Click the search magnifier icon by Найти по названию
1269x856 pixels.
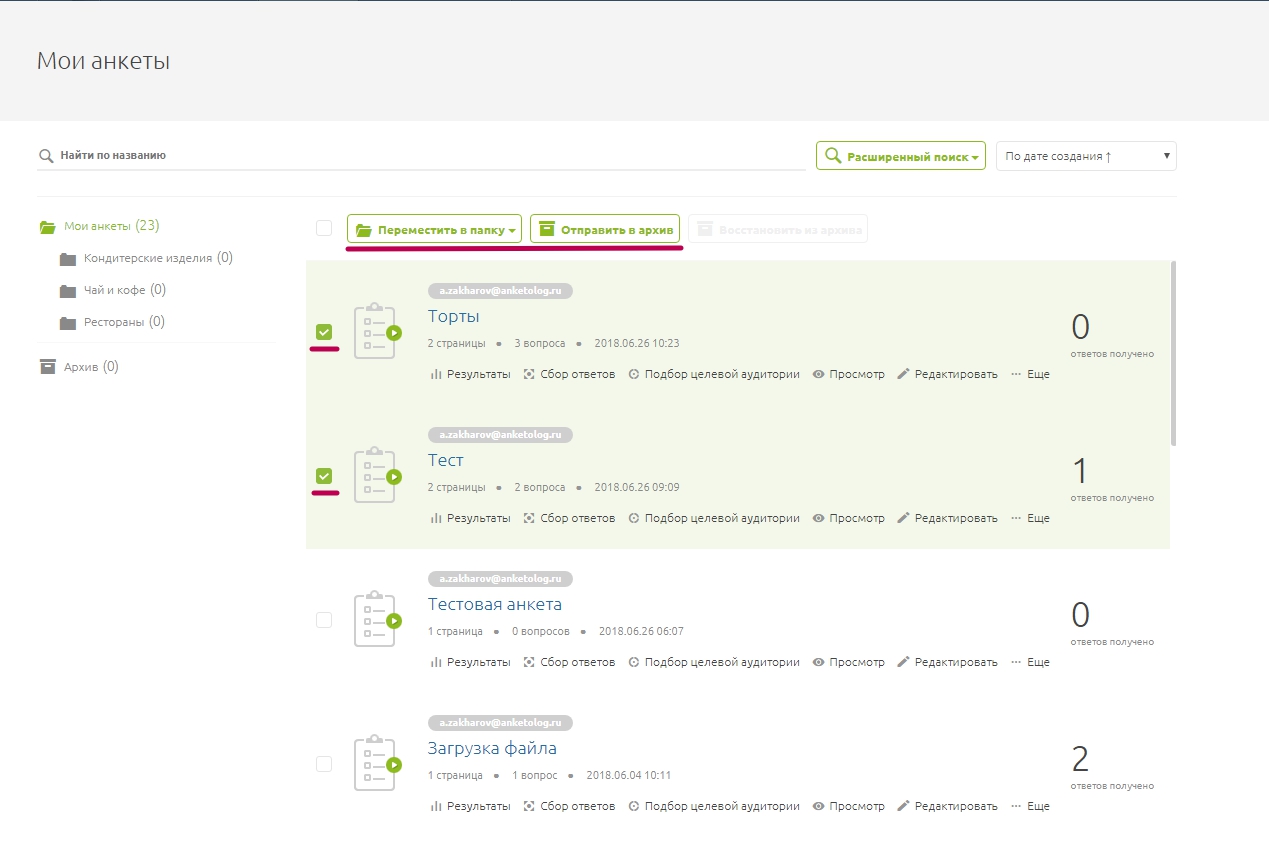[45, 156]
